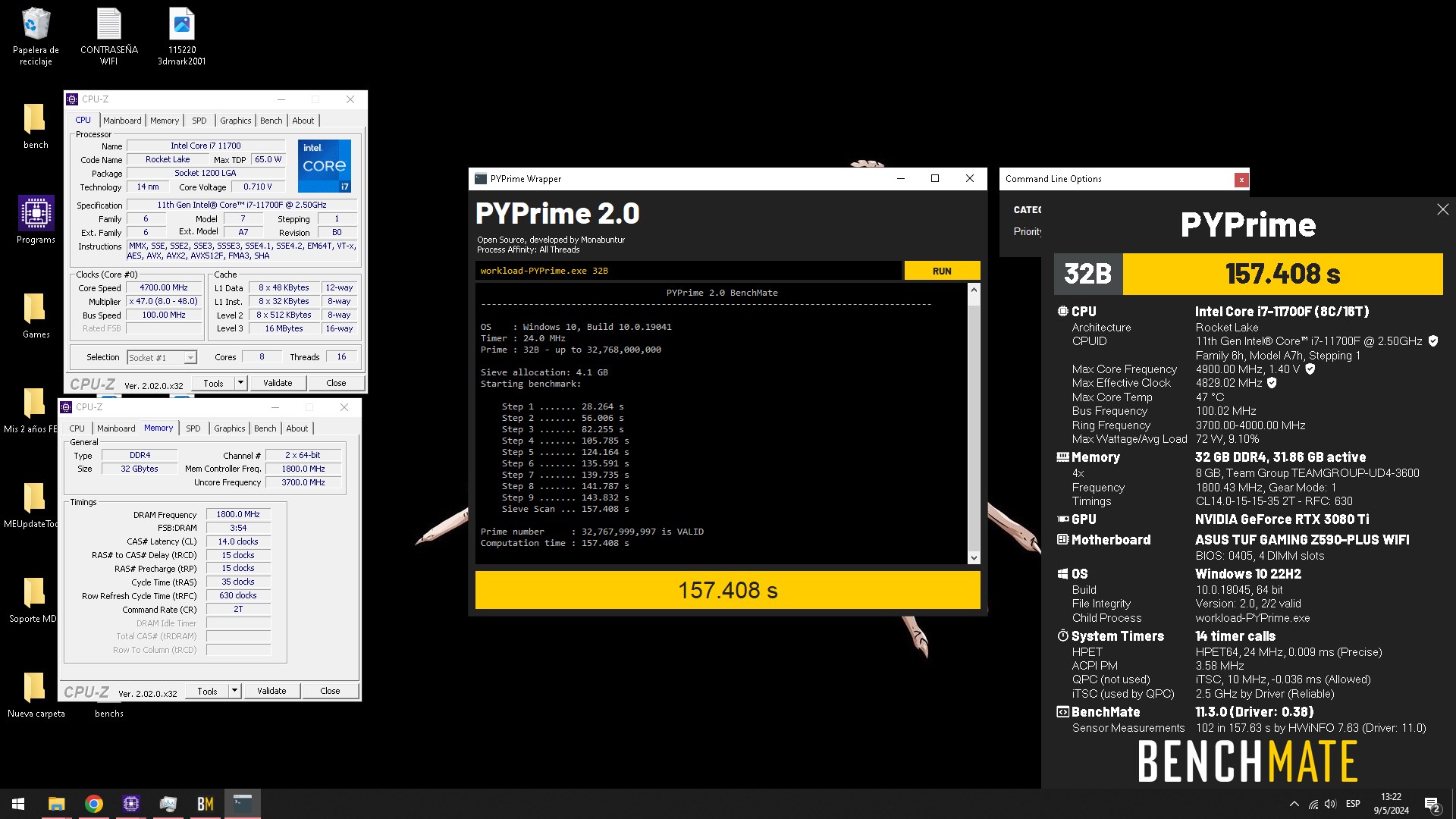Click Tools button in Memory CPU-Z window
1456x819 pixels.
coord(207,691)
